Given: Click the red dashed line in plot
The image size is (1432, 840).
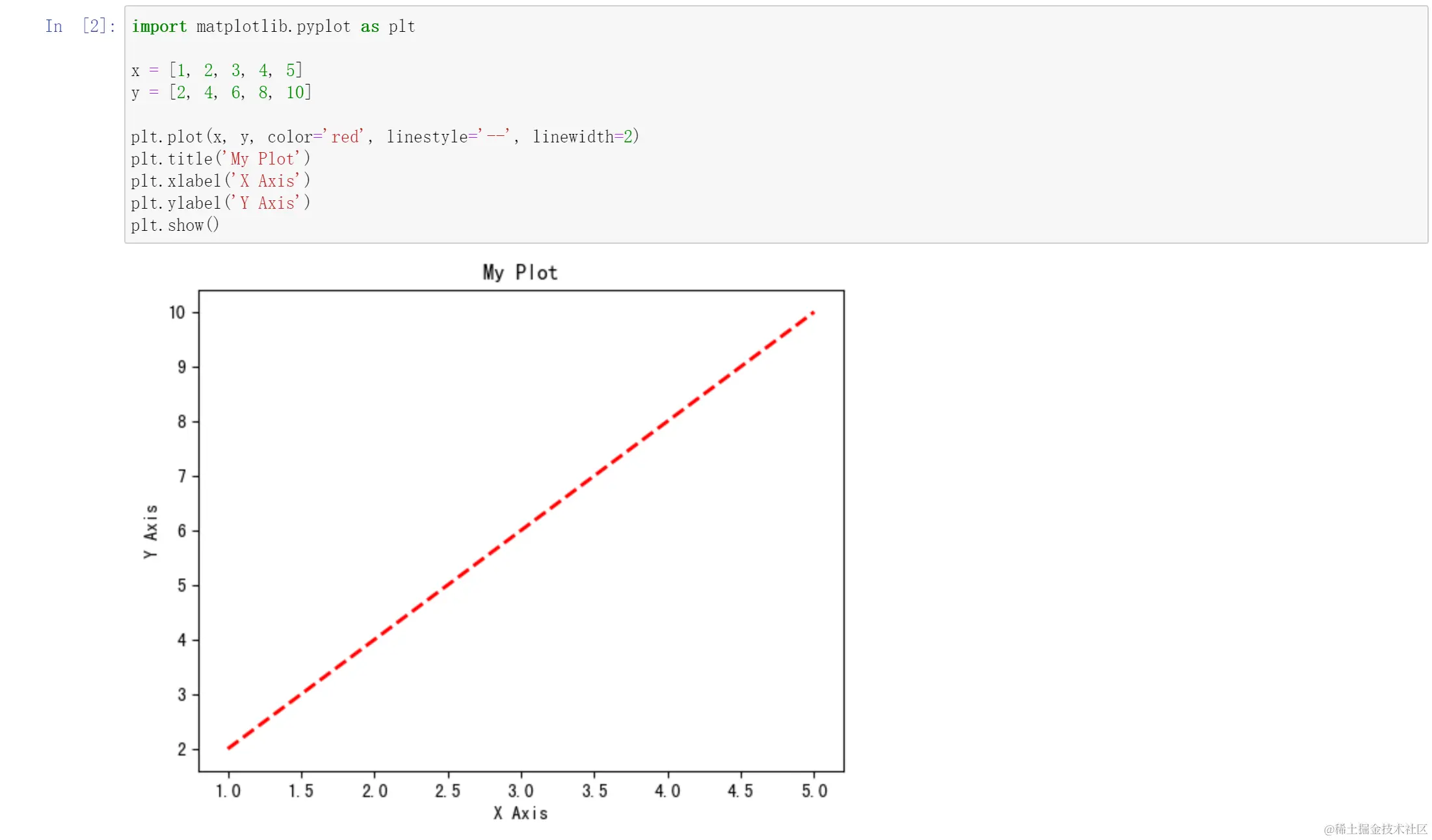Looking at the screenshot, I should pyautogui.click(x=520, y=530).
